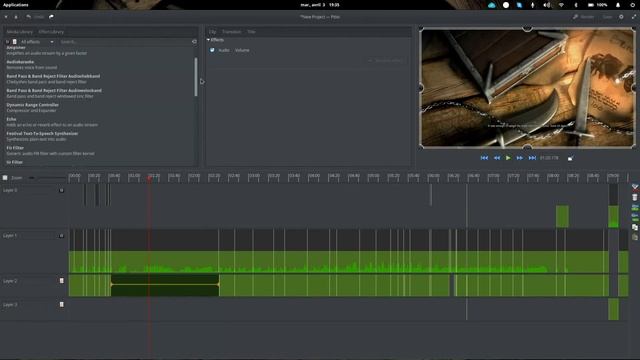Open the gear main menu in header
Image resolution: width=640 pixels, height=360 pixels.
click(x=621, y=17)
